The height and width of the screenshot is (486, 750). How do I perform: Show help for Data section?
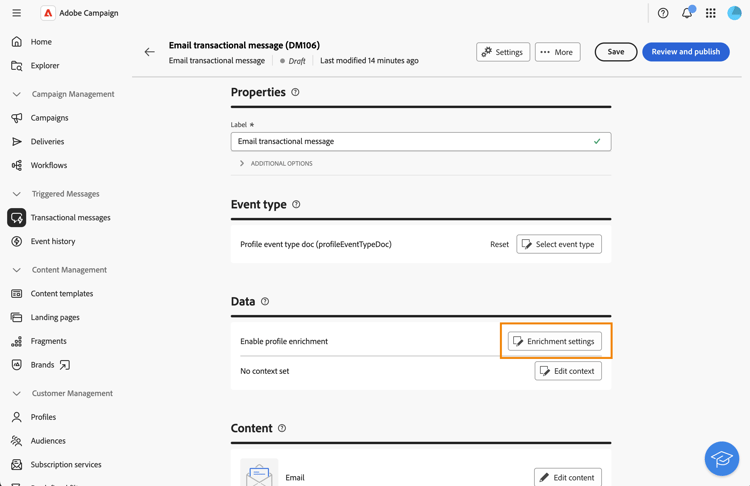265,301
